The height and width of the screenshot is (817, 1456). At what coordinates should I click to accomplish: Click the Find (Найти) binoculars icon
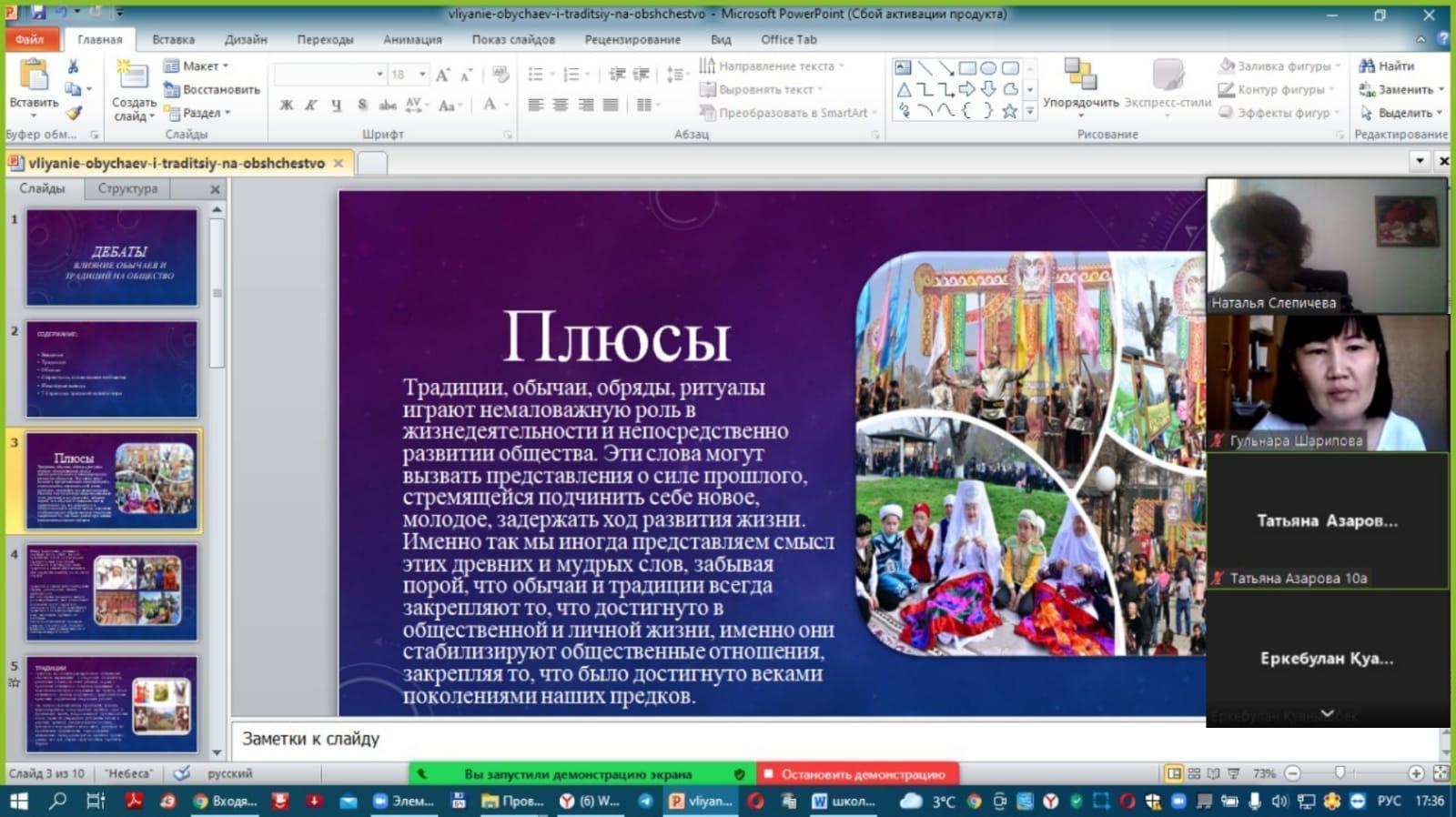tap(1366, 66)
